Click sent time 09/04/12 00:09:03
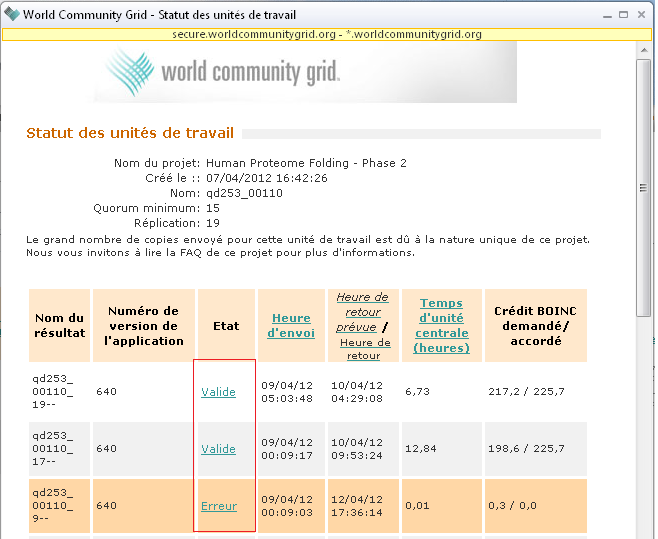The height and width of the screenshot is (539, 658). [x=287, y=506]
